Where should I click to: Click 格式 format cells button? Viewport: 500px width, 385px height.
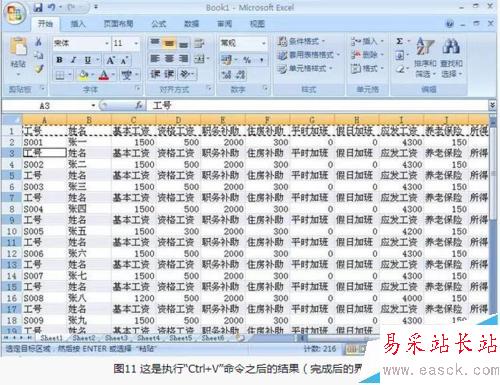point(367,68)
